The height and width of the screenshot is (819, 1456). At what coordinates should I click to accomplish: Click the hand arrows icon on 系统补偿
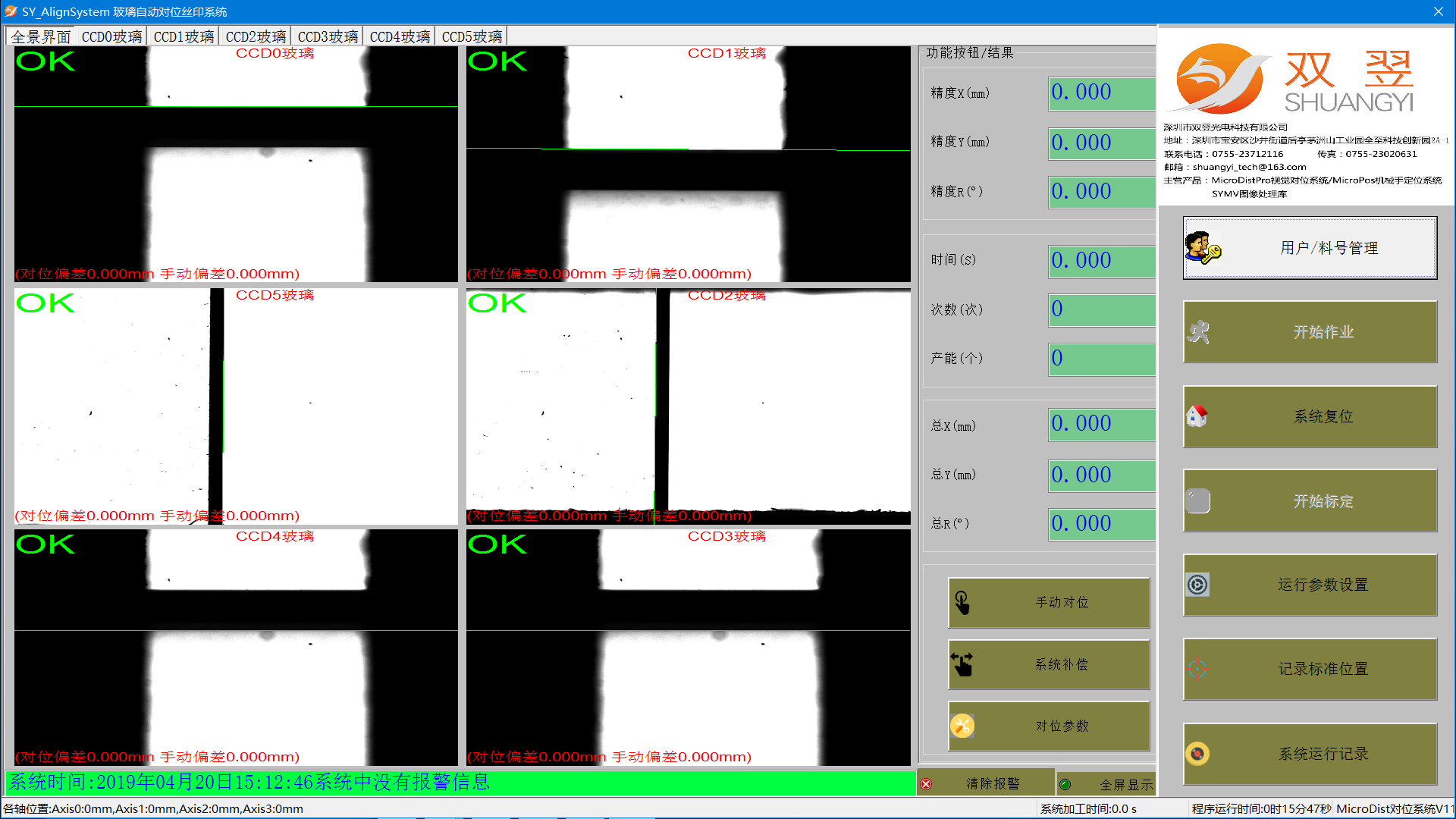[x=962, y=664]
